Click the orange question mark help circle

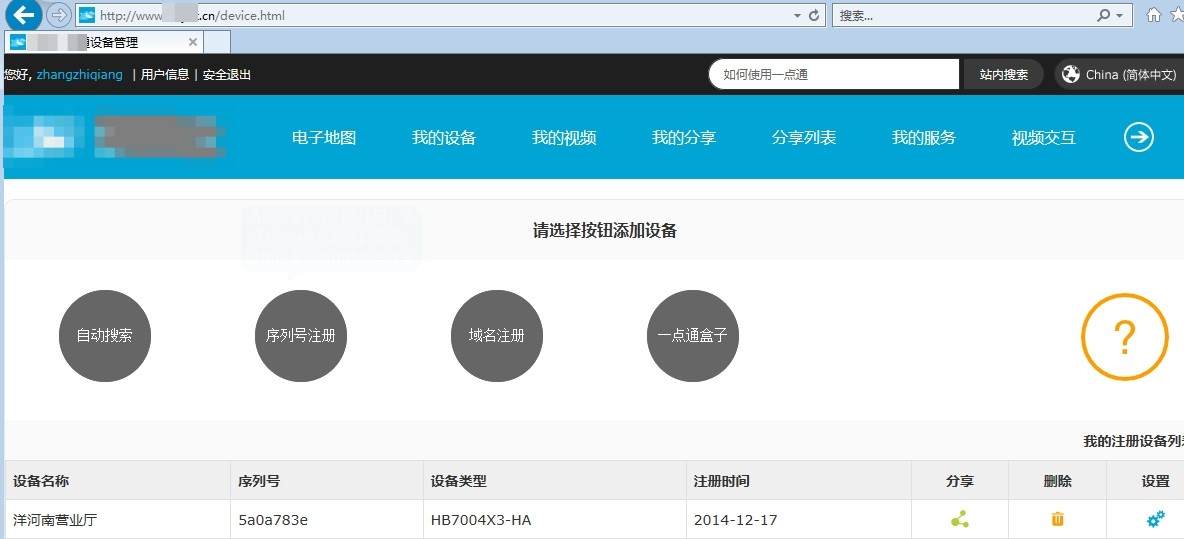pyautogui.click(x=1124, y=337)
